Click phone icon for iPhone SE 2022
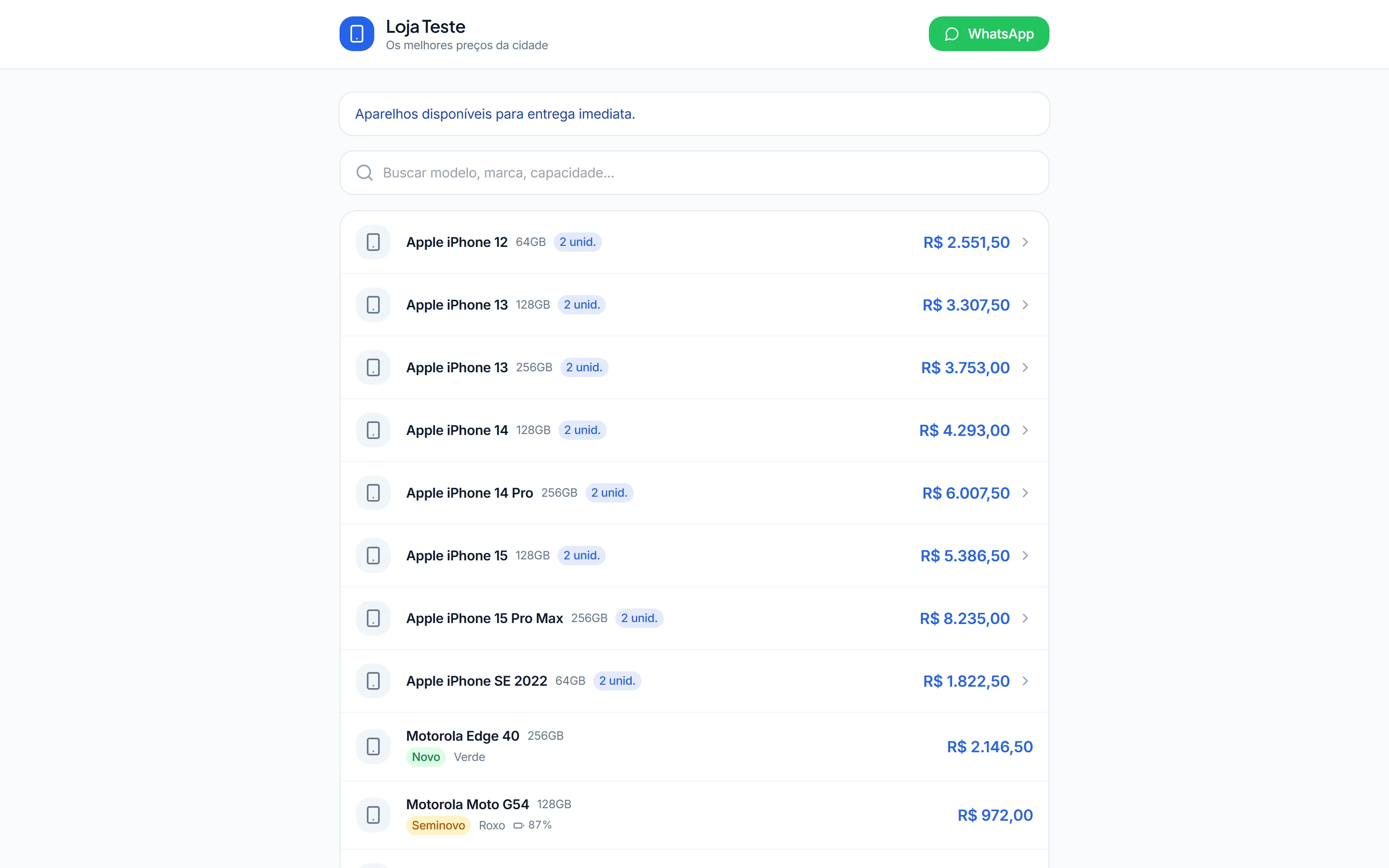The image size is (1389, 868). pos(373,681)
